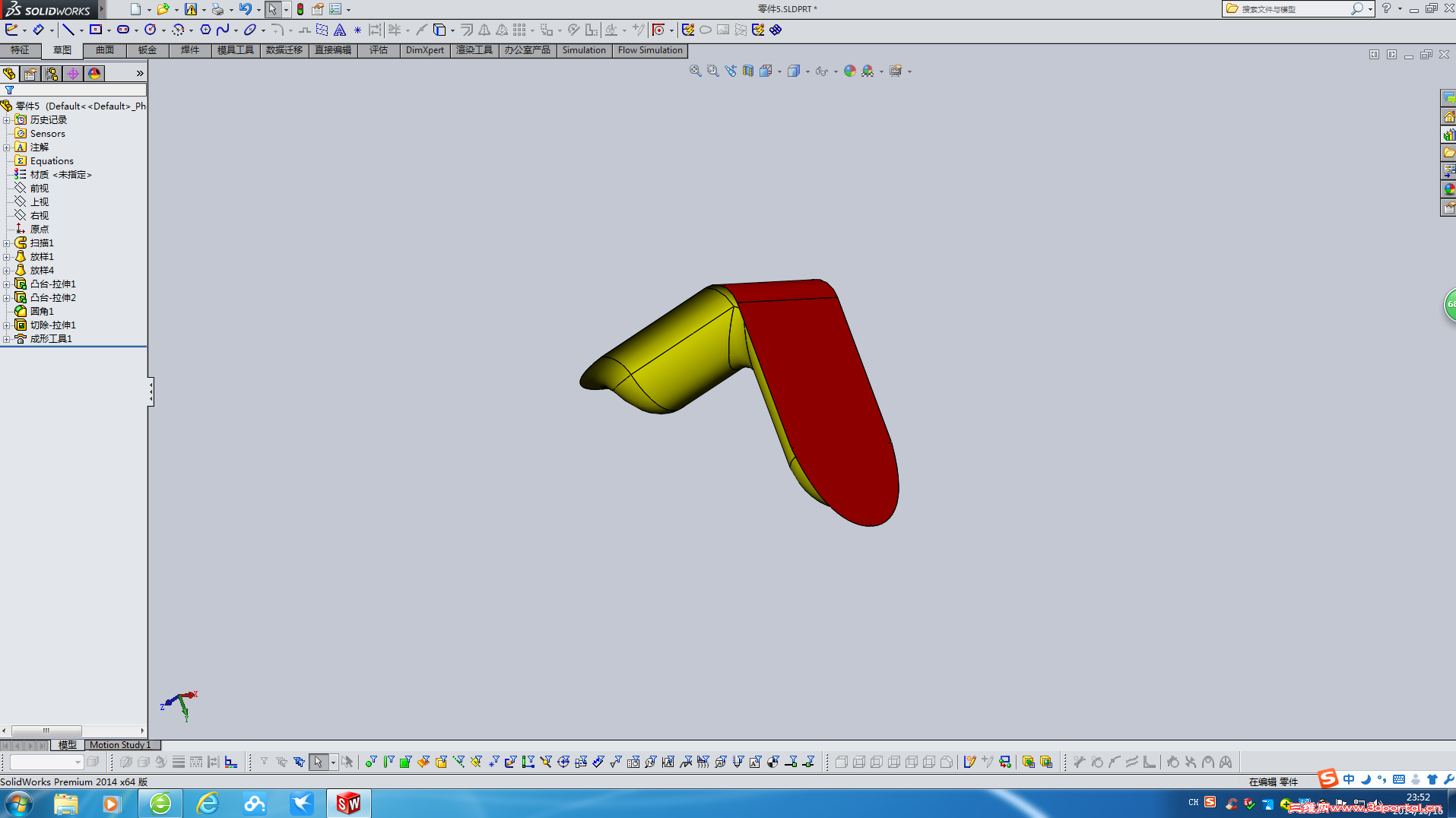Open the Simulation tab
The width and height of the screenshot is (1456, 818).
click(584, 50)
